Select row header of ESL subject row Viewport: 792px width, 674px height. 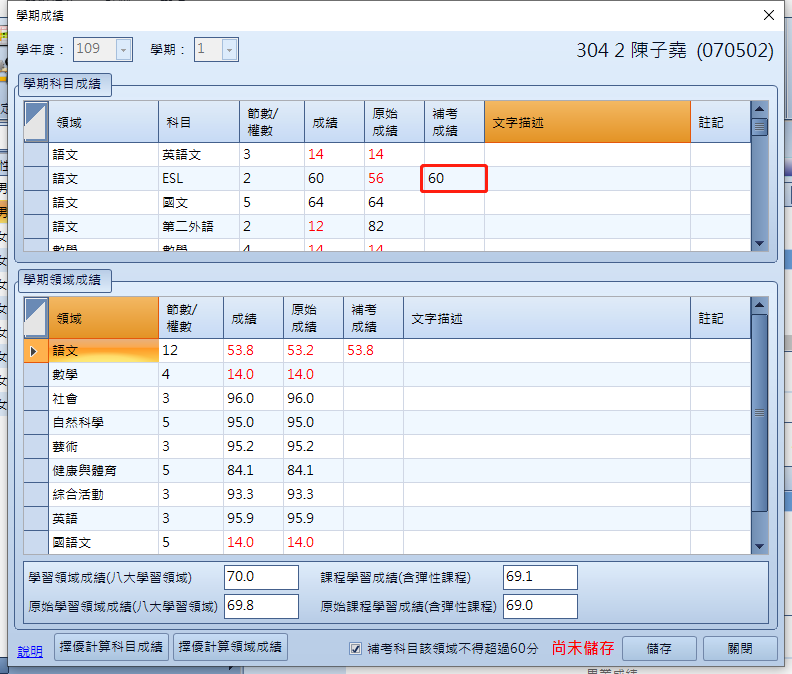(36, 178)
